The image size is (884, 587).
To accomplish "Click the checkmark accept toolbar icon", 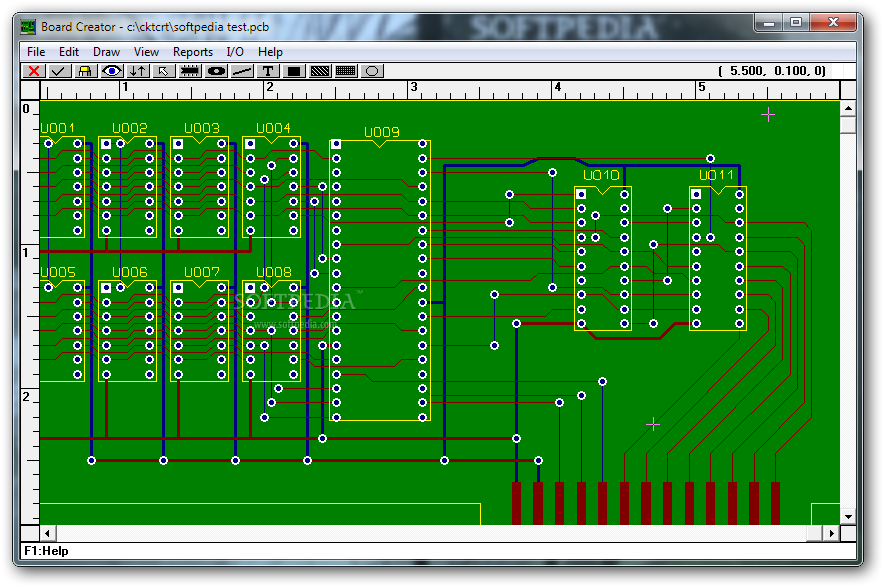I will [x=59, y=71].
